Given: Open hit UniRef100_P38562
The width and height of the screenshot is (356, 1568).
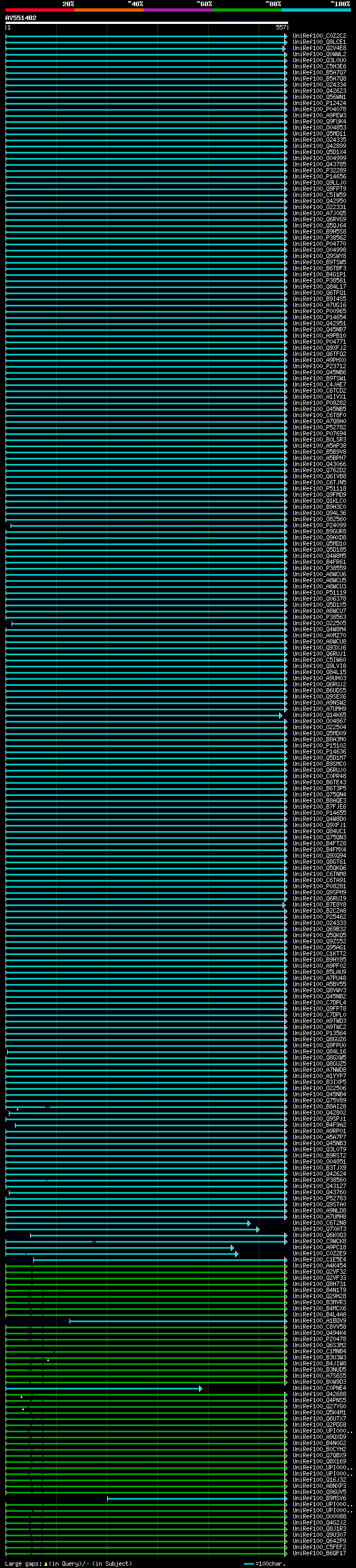Looking at the screenshot, I should point(319,238).
